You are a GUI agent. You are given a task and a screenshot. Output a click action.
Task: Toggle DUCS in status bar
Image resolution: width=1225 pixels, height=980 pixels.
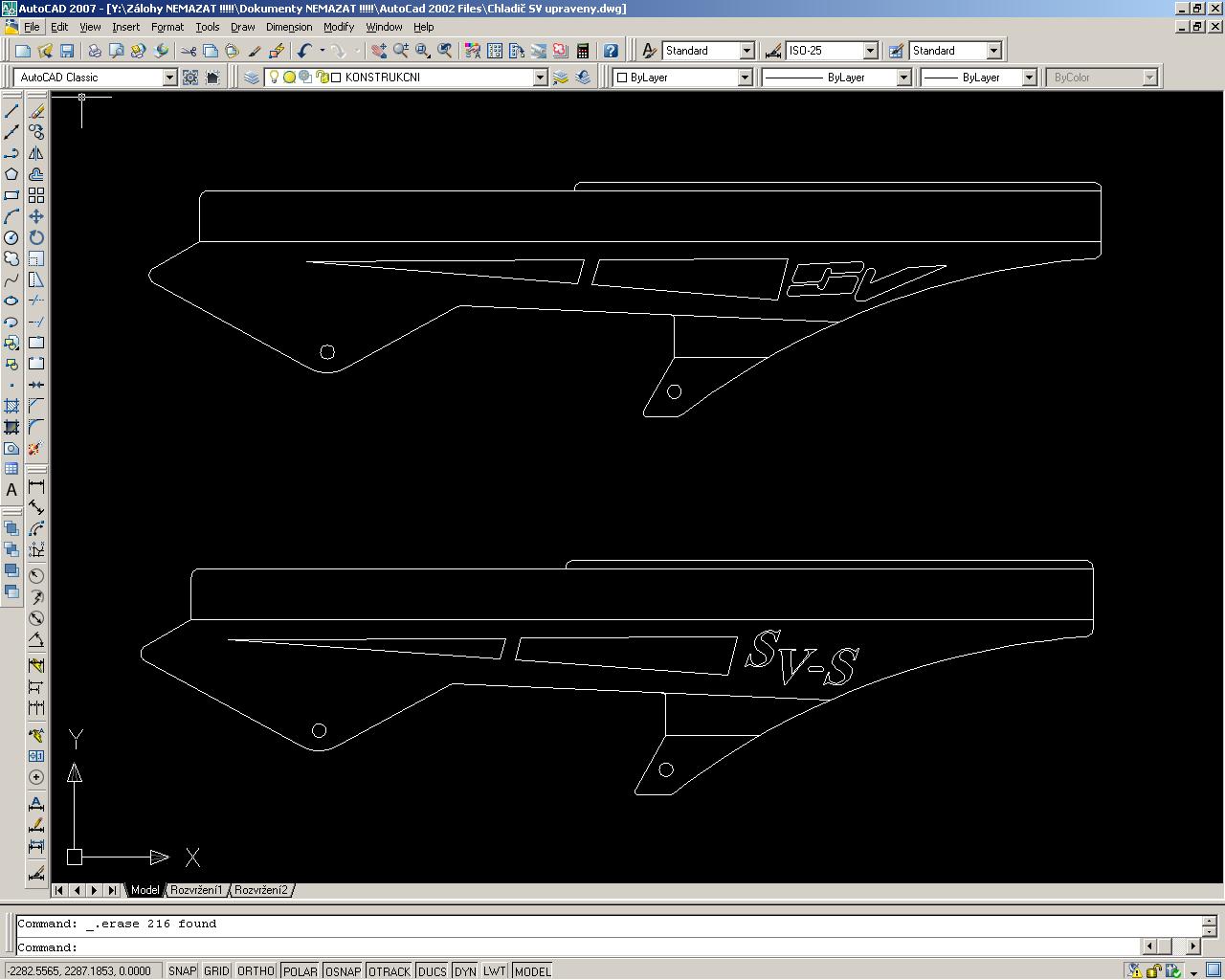point(433,970)
